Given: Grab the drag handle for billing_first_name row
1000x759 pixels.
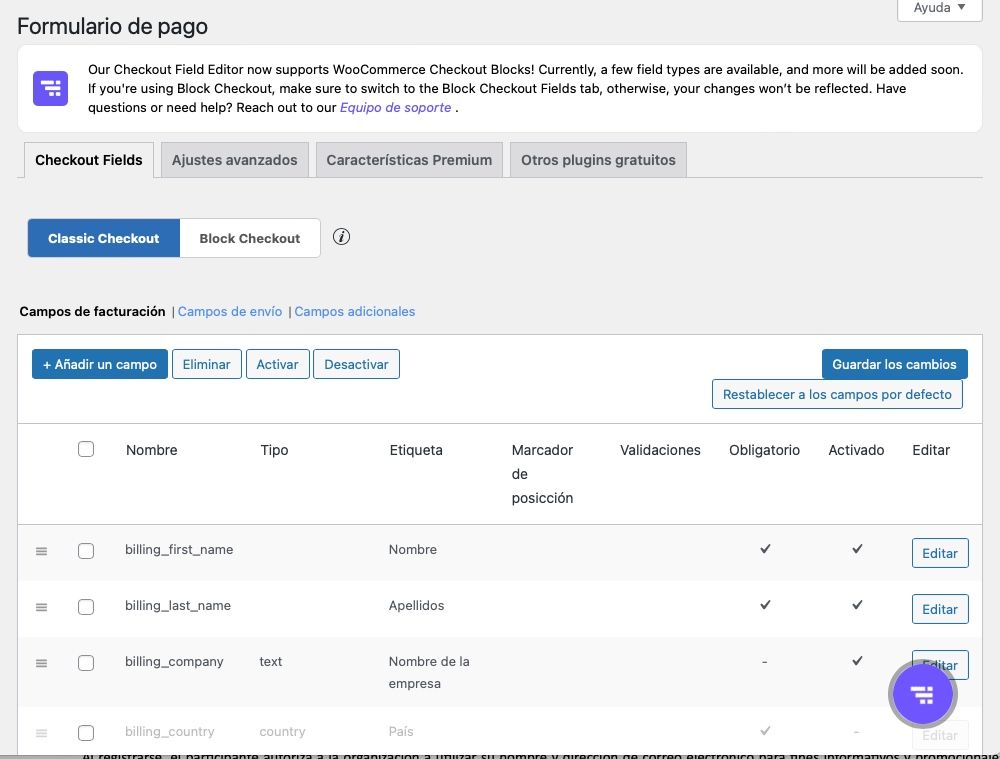Looking at the screenshot, I should pyautogui.click(x=41, y=551).
